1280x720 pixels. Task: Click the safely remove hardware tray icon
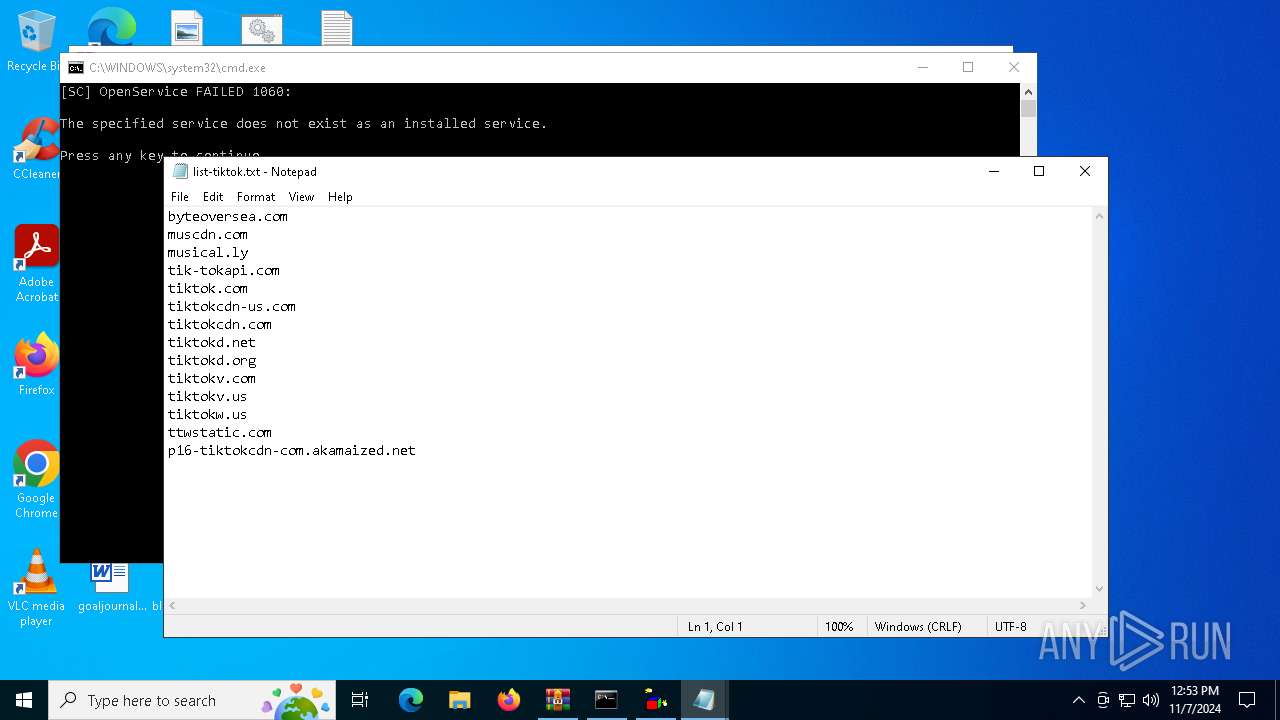pos(1103,700)
